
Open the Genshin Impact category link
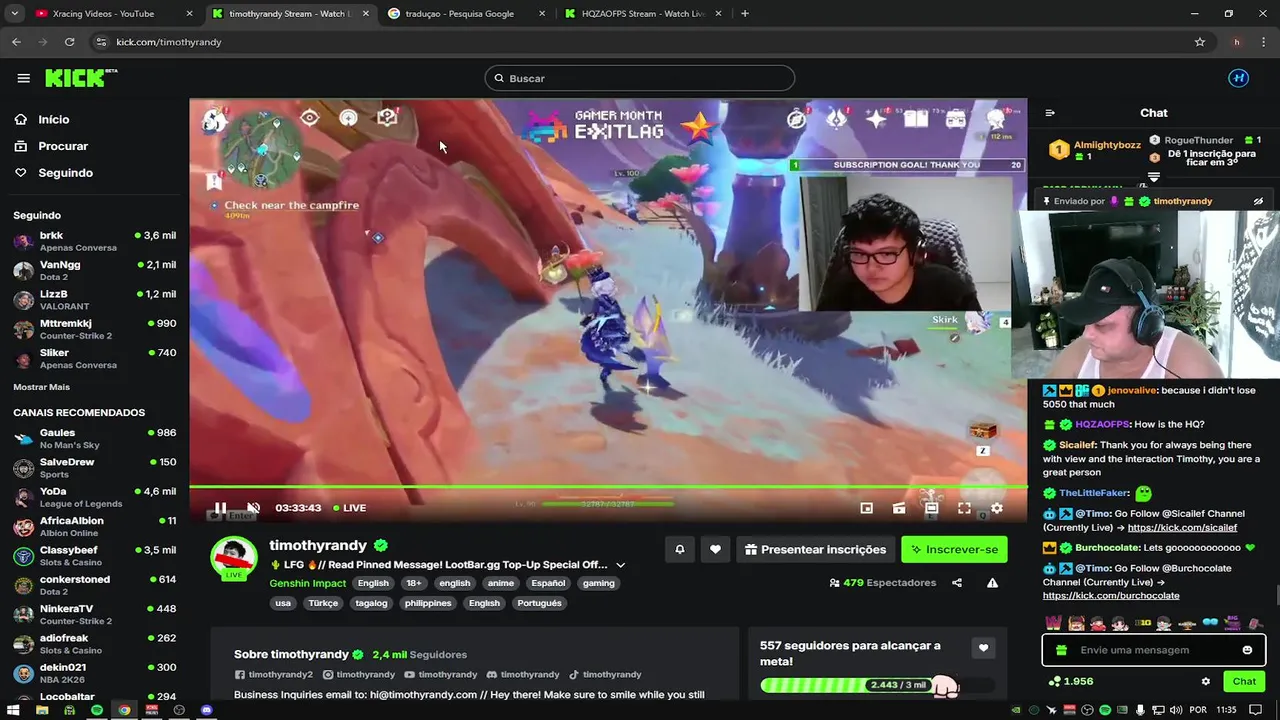pyautogui.click(x=308, y=583)
